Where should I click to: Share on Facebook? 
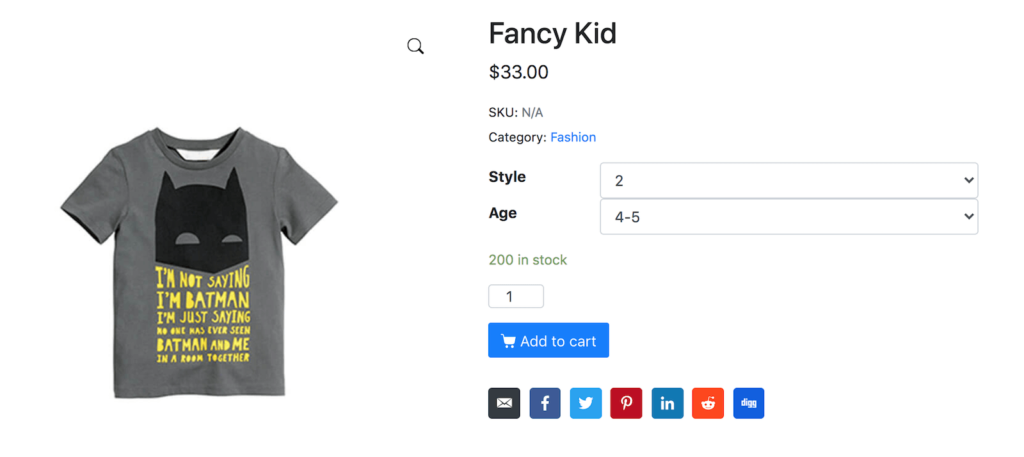click(x=545, y=403)
